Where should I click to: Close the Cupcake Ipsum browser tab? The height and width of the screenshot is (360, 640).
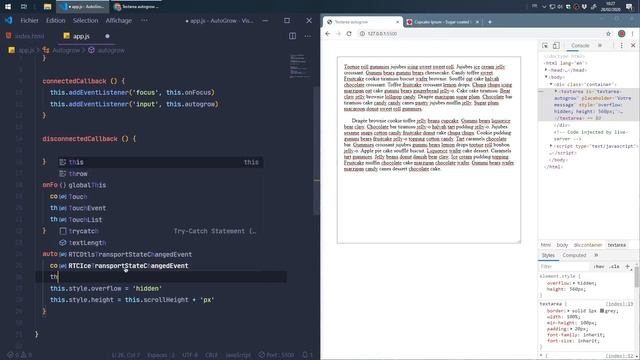[477, 22]
